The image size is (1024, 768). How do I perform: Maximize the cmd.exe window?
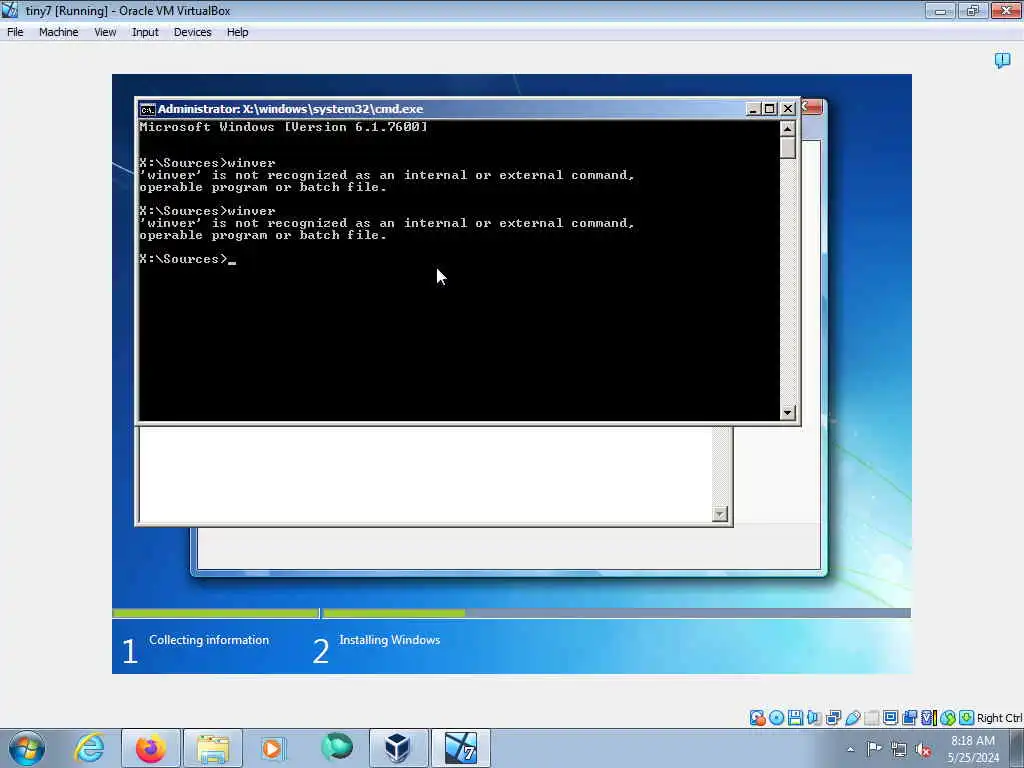[x=770, y=109]
